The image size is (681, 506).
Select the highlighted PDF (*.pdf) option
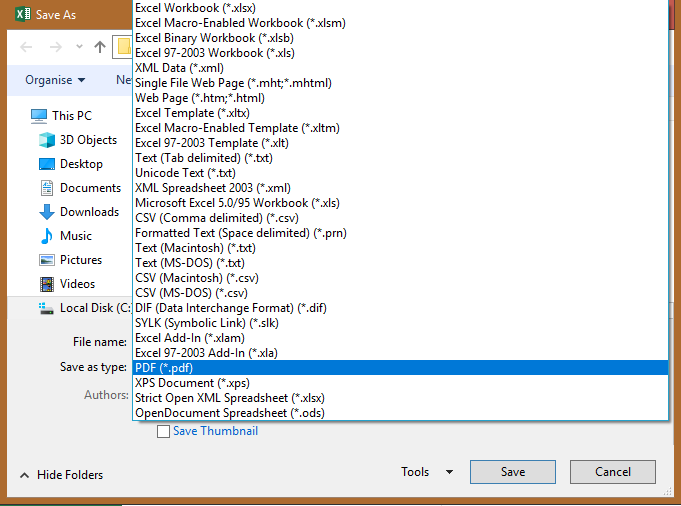pos(400,368)
